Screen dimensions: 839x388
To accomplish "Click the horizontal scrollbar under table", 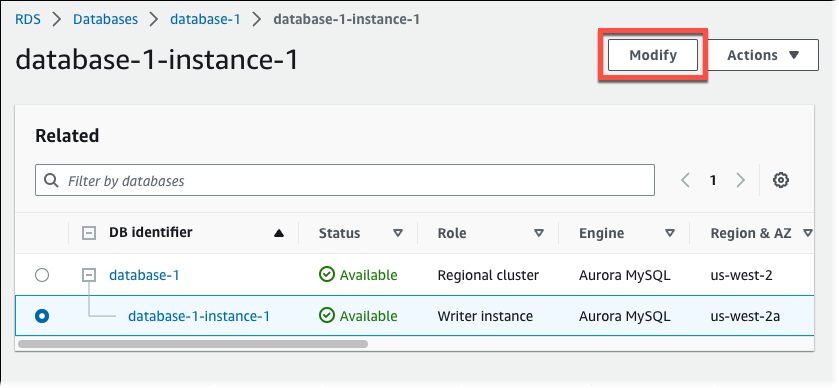I will [x=193, y=344].
